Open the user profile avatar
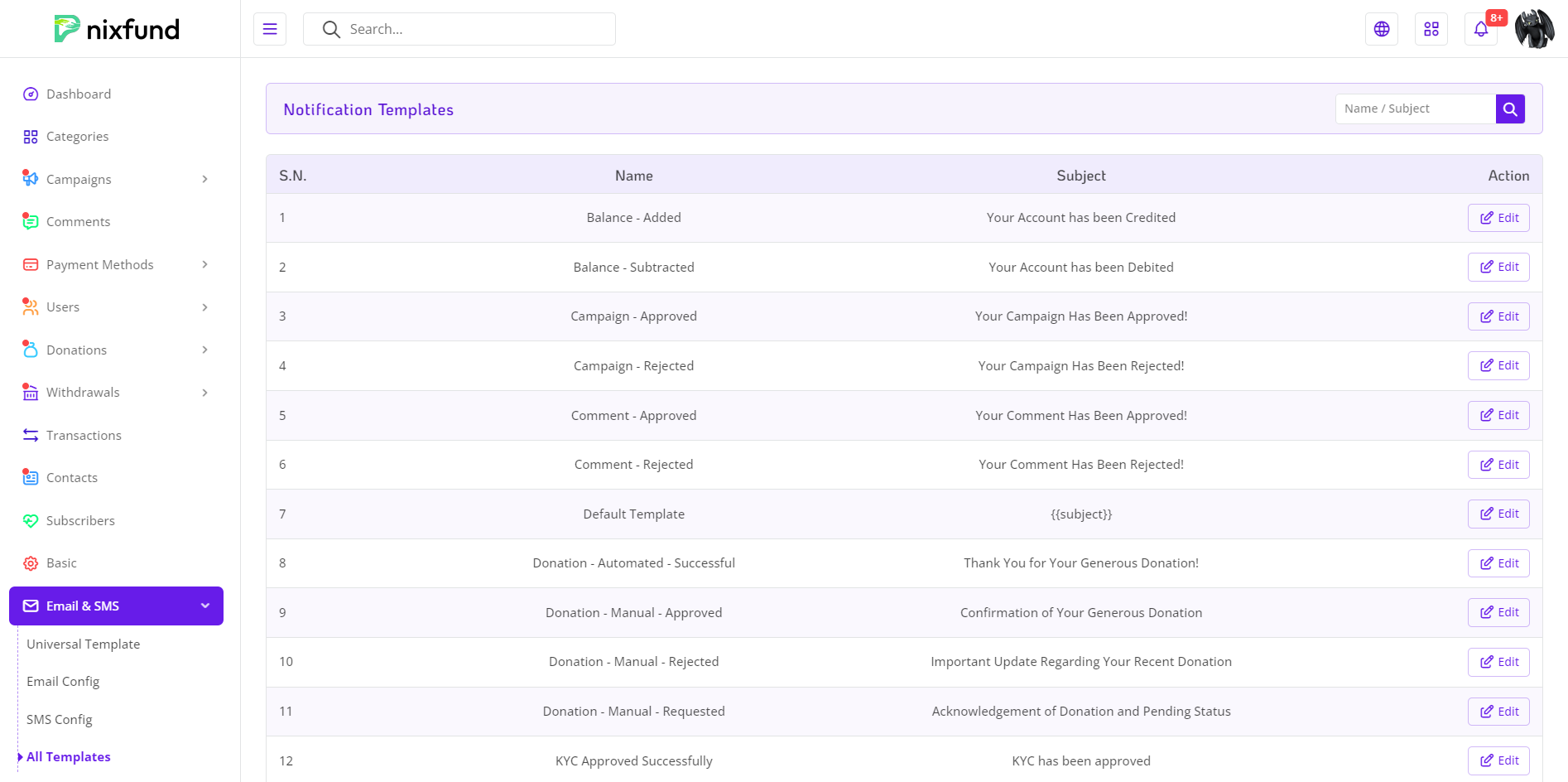The width and height of the screenshot is (1568, 782). coord(1534,29)
